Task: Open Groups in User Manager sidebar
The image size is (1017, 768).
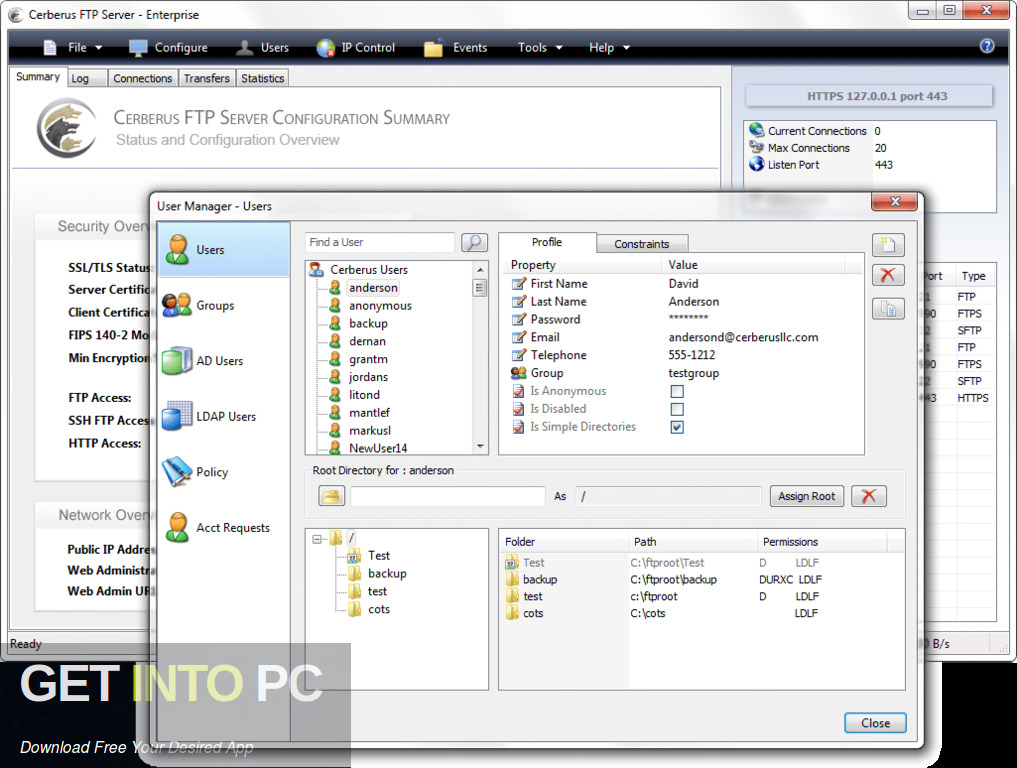Action: (x=224, y=305)
